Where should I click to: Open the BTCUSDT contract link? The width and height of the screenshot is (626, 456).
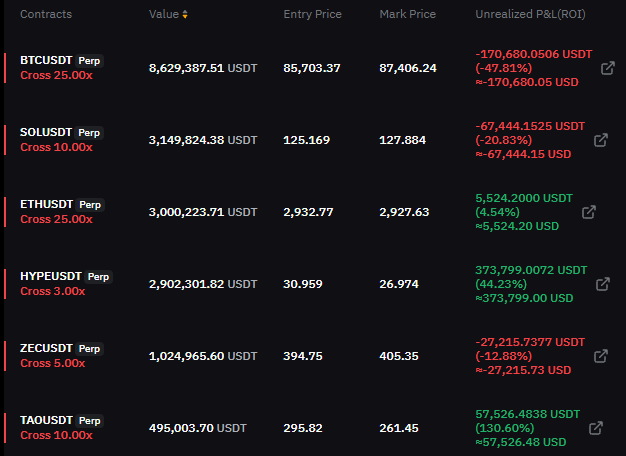46,60
